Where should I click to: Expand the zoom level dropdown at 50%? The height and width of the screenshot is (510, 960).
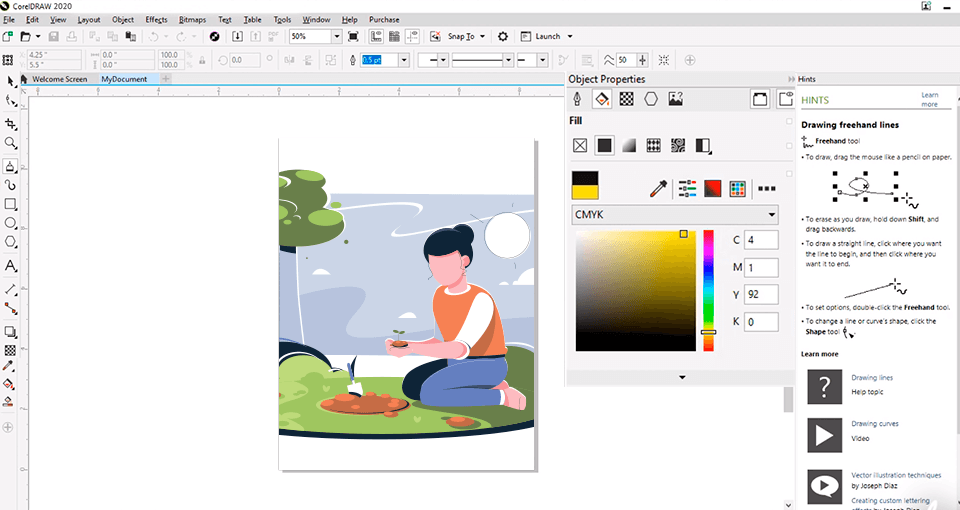(351, 36)
